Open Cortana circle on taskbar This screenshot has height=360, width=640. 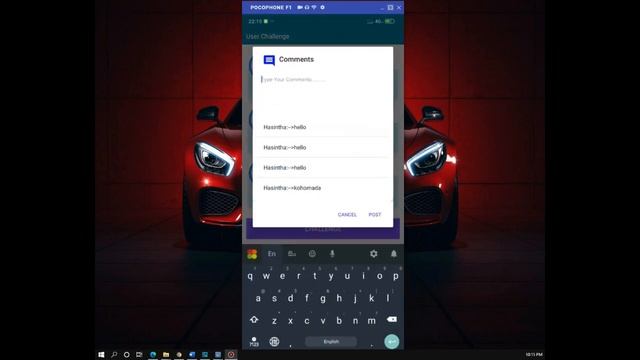point(127,354)
